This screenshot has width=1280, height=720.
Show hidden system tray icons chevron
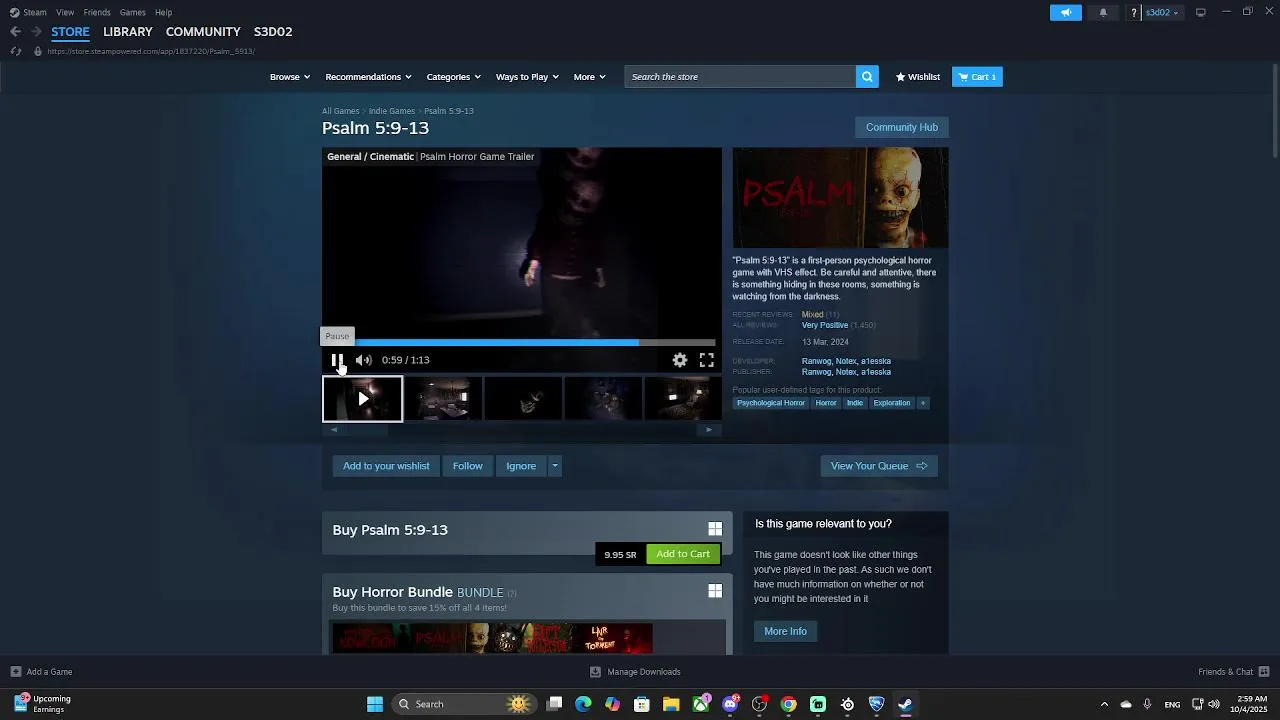click(1104, 704)
